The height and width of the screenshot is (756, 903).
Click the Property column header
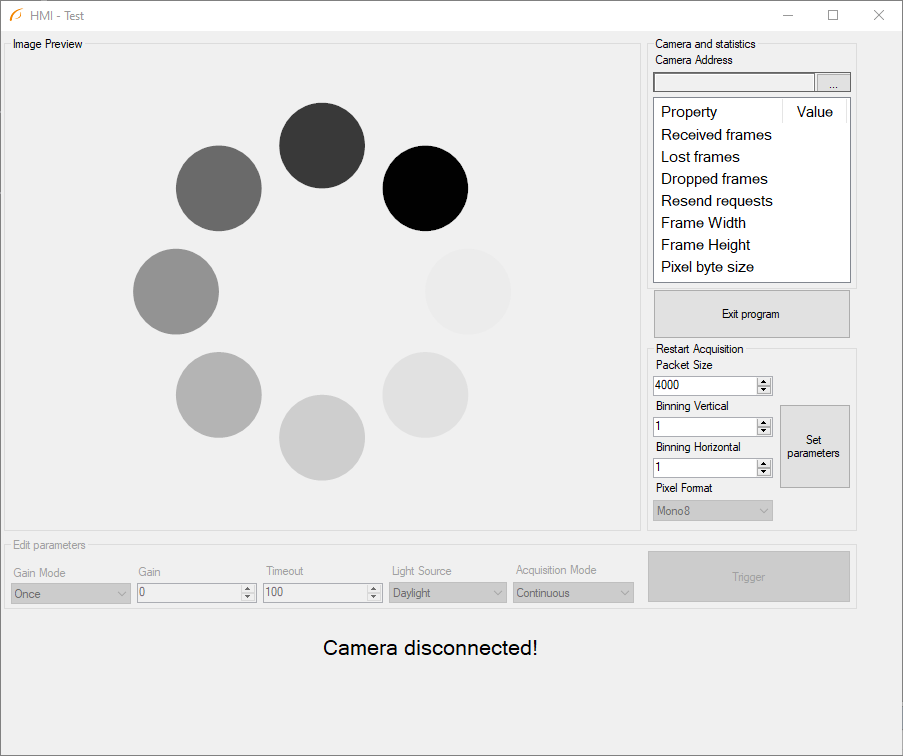pyautogui.click(x=718, y=112)
